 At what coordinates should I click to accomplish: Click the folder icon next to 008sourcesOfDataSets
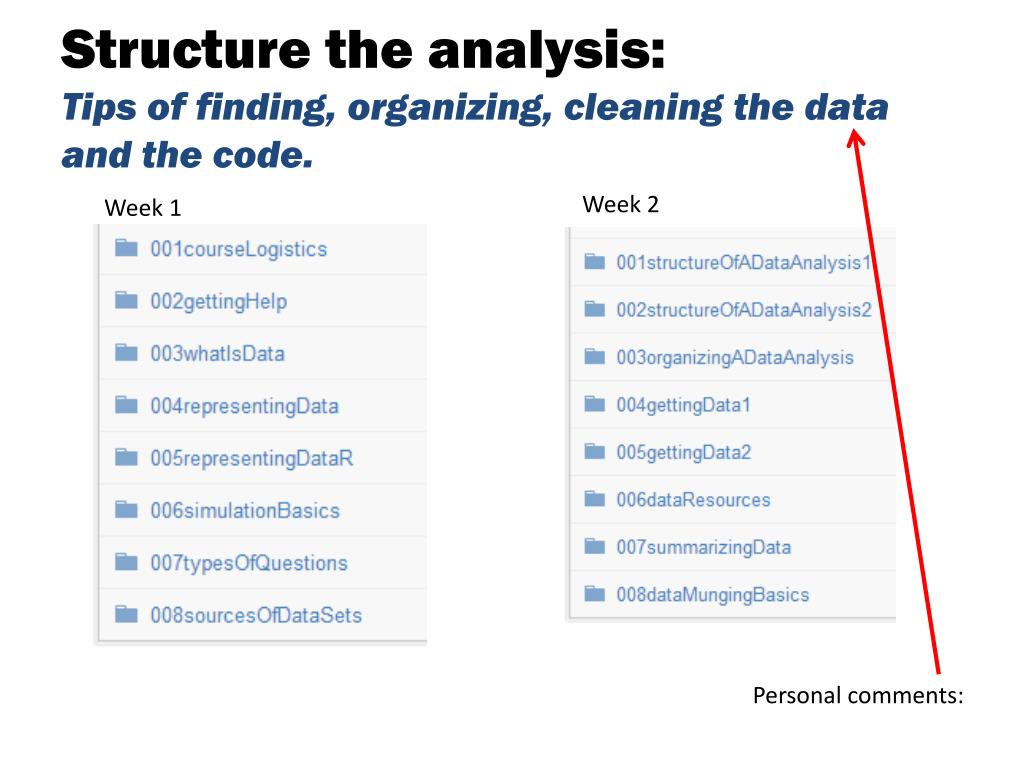coord(126,614)
